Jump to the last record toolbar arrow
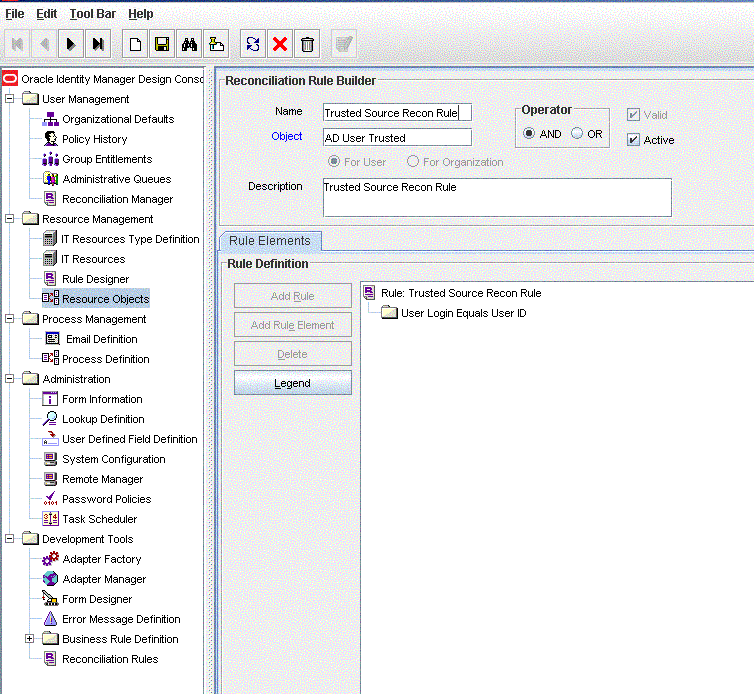The image size is (754, 694). coord(98,44)
